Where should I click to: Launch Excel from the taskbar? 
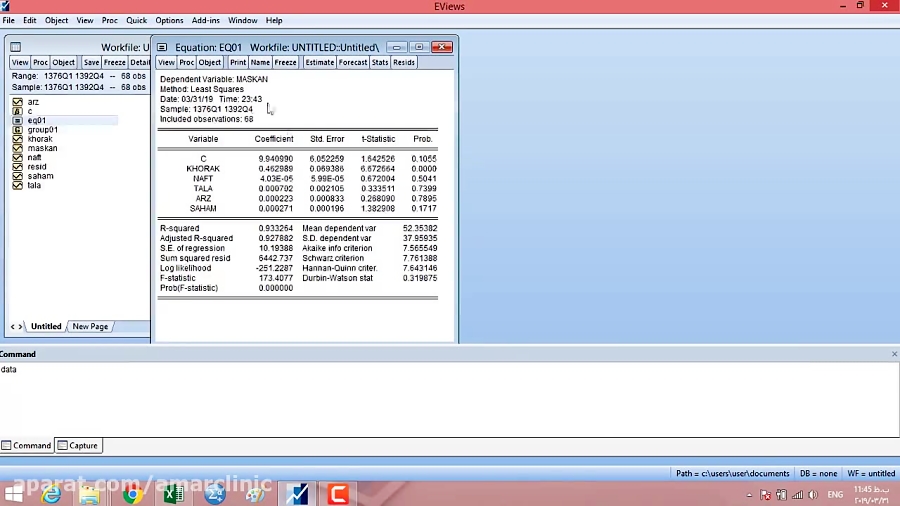173,494
